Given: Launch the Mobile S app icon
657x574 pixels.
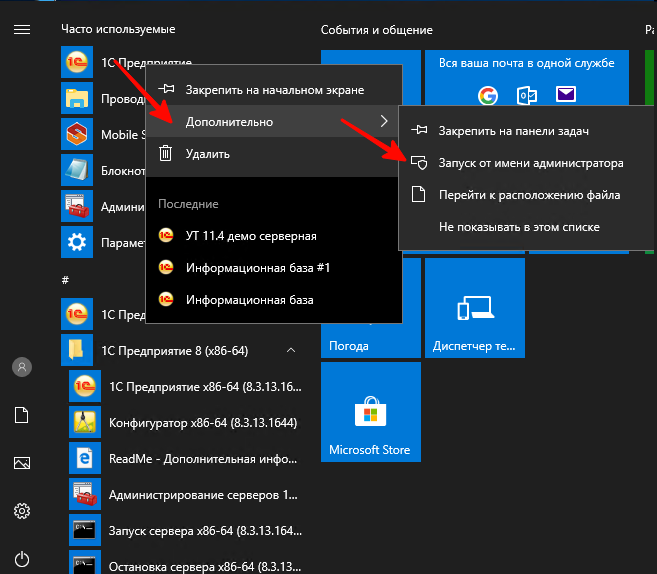Looking at the screenshot, I should click(x=77, y=134).
